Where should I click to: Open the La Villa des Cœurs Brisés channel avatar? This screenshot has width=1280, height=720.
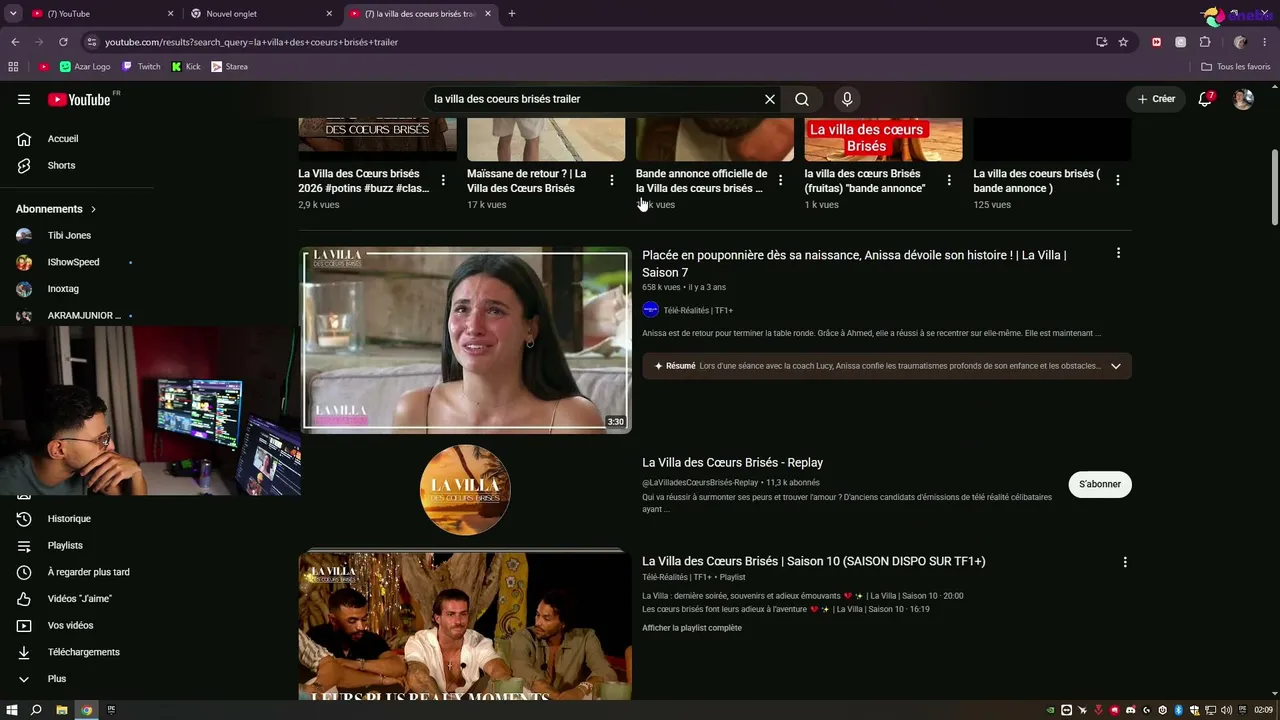[x=465, y=490]
